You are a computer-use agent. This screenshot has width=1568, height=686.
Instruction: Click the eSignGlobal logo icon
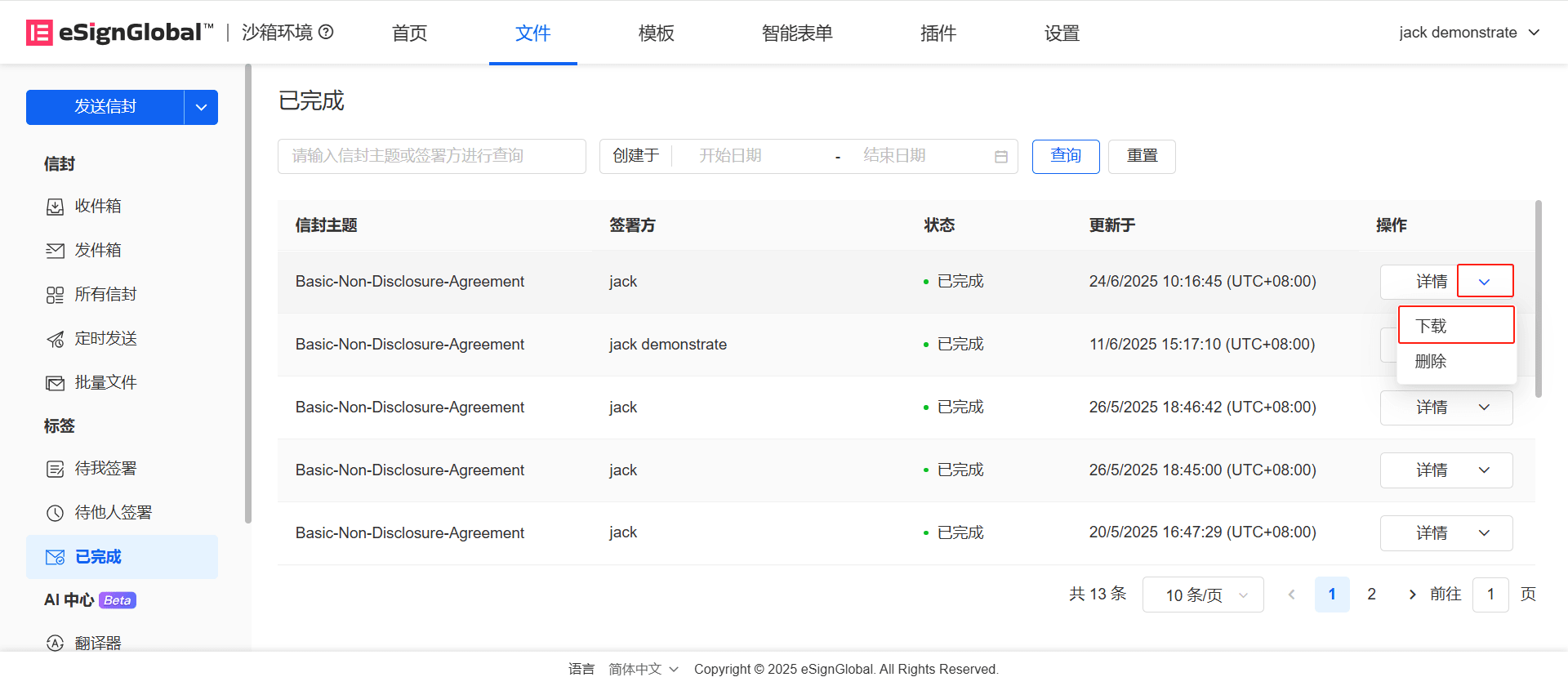(39, 33)
